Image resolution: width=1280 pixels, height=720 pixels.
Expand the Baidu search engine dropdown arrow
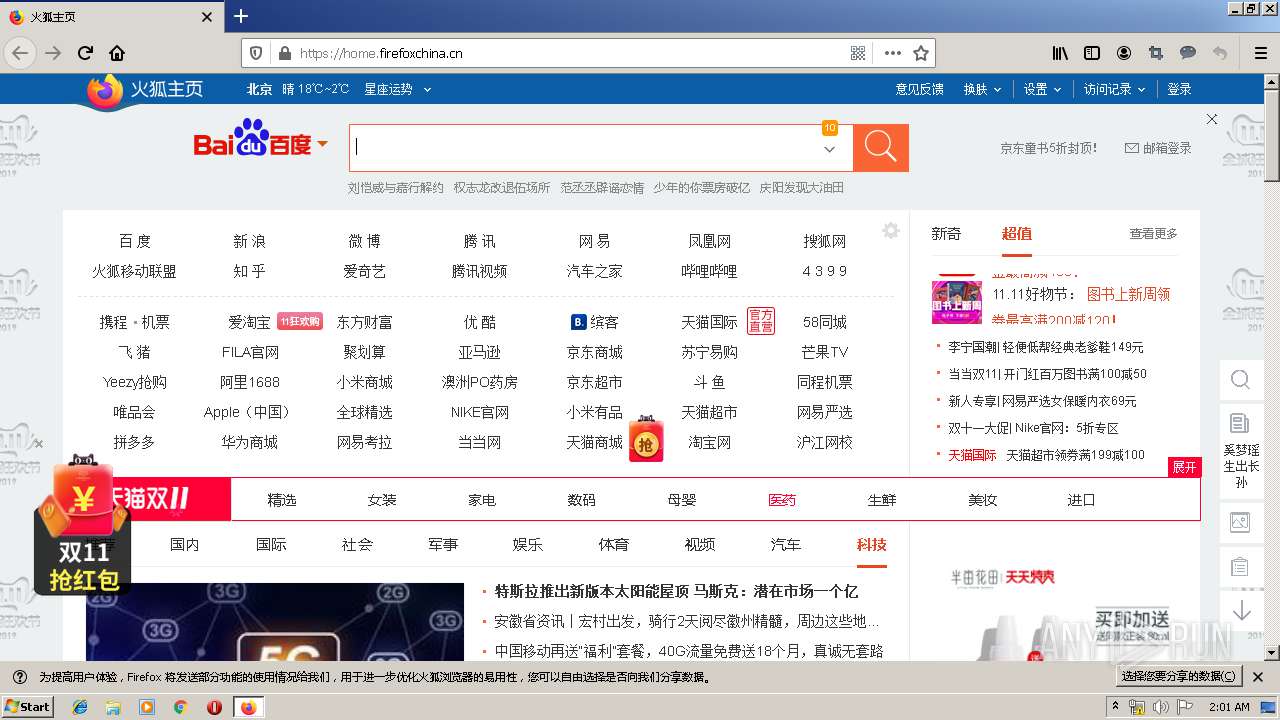322,144
